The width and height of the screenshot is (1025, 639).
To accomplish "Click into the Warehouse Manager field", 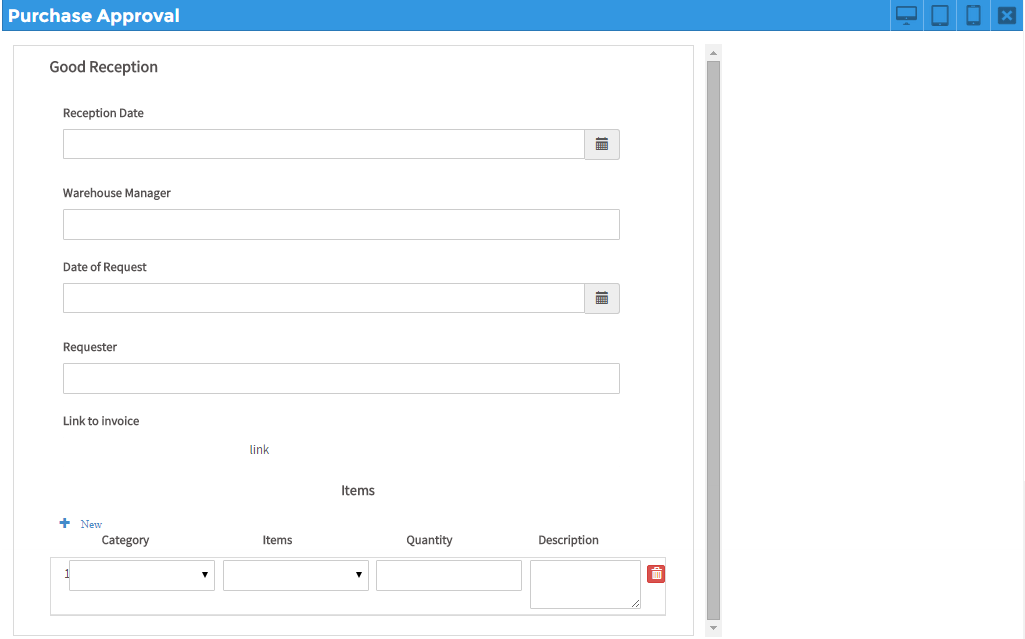I will 341,224.
